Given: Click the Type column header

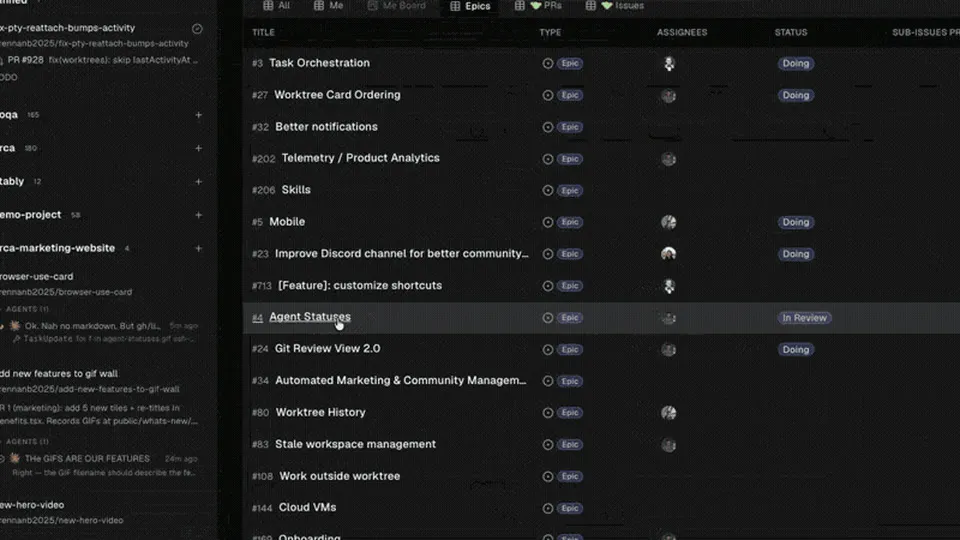Looking at the screenshot, I should pyautogui.click(x=550, y=32).
